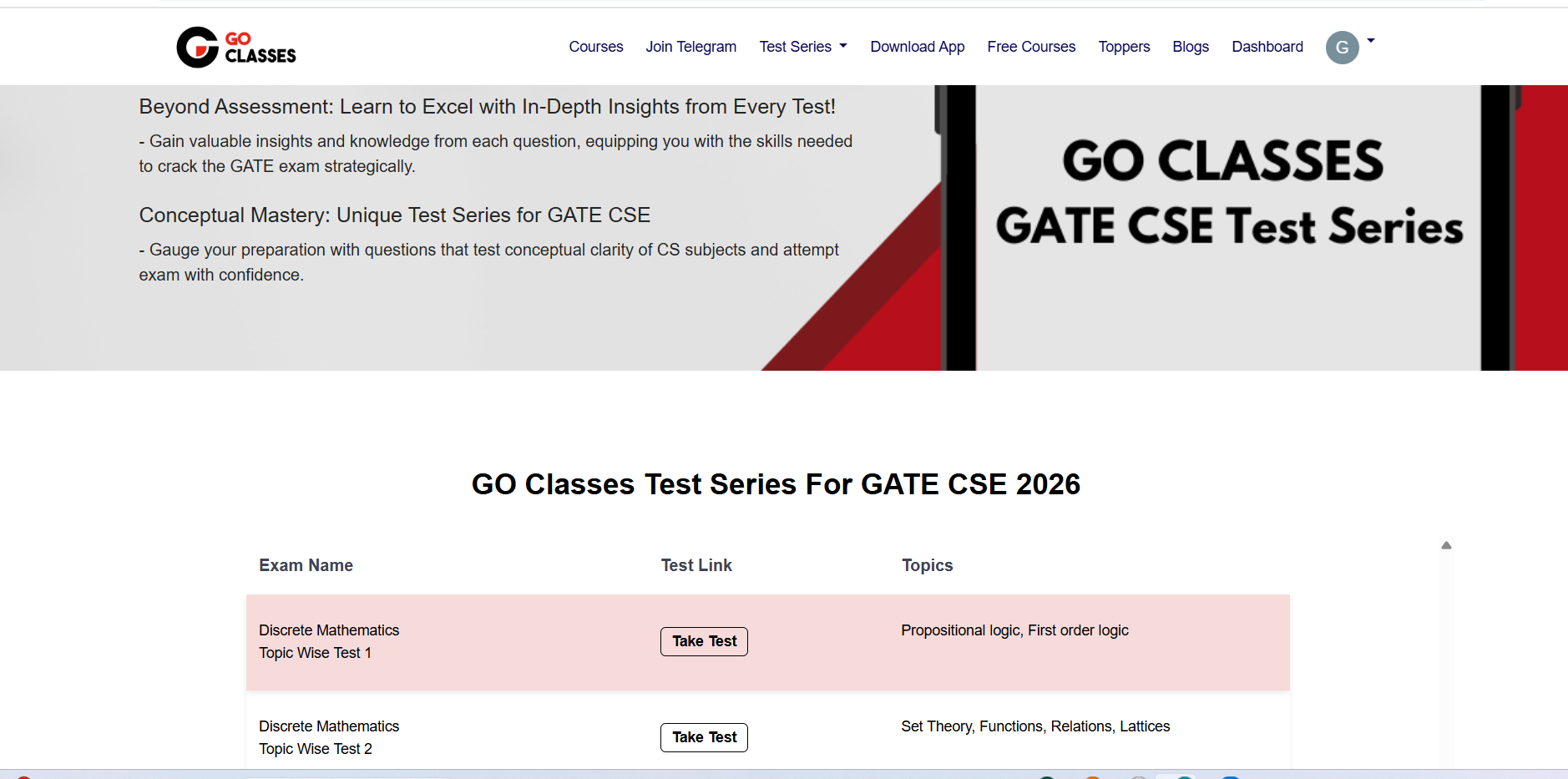The height and width of the screenshot is (779, 1568).
Task: Click the GO Classes logo
Action: click(236, 47)
